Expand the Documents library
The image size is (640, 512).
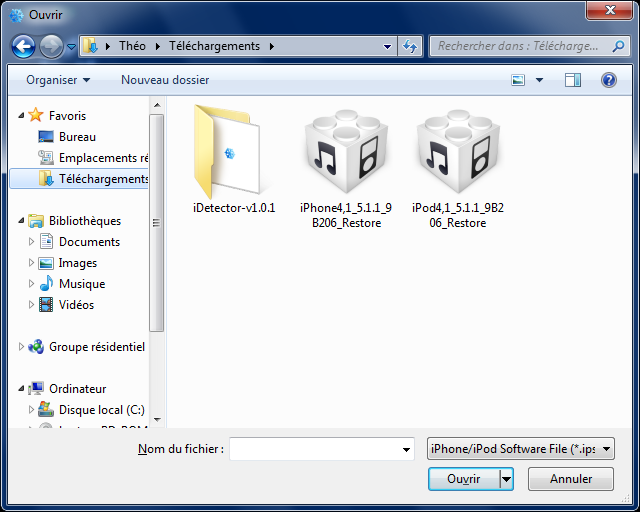click(31, 242)
